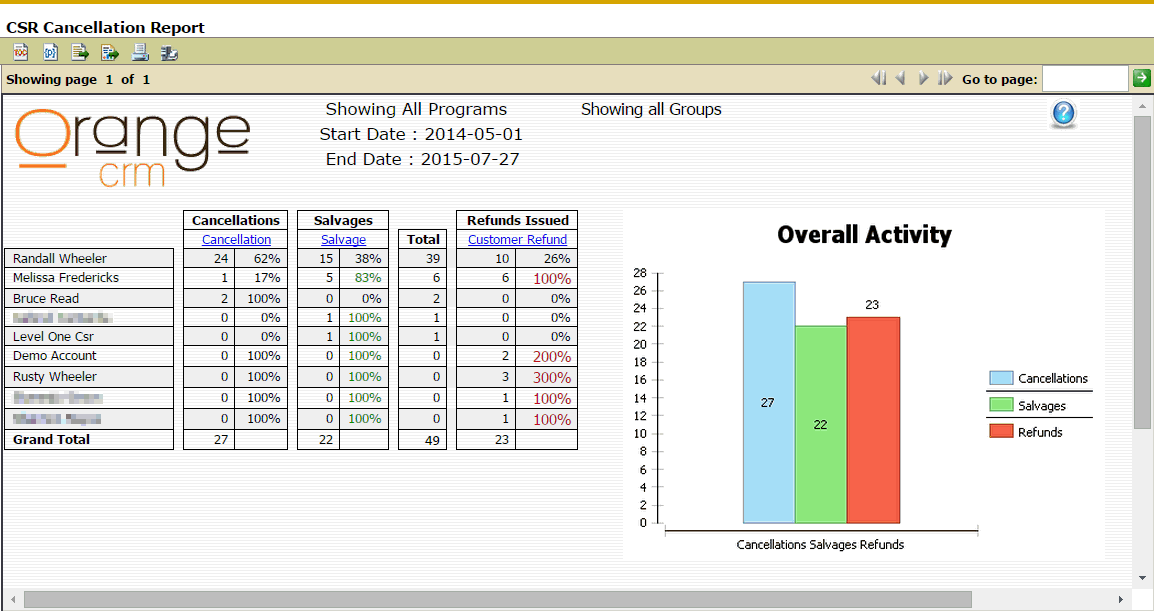This screenshot has width=1154, height=611.
Task: Open the Salvage column link
Action: [343, 240]
